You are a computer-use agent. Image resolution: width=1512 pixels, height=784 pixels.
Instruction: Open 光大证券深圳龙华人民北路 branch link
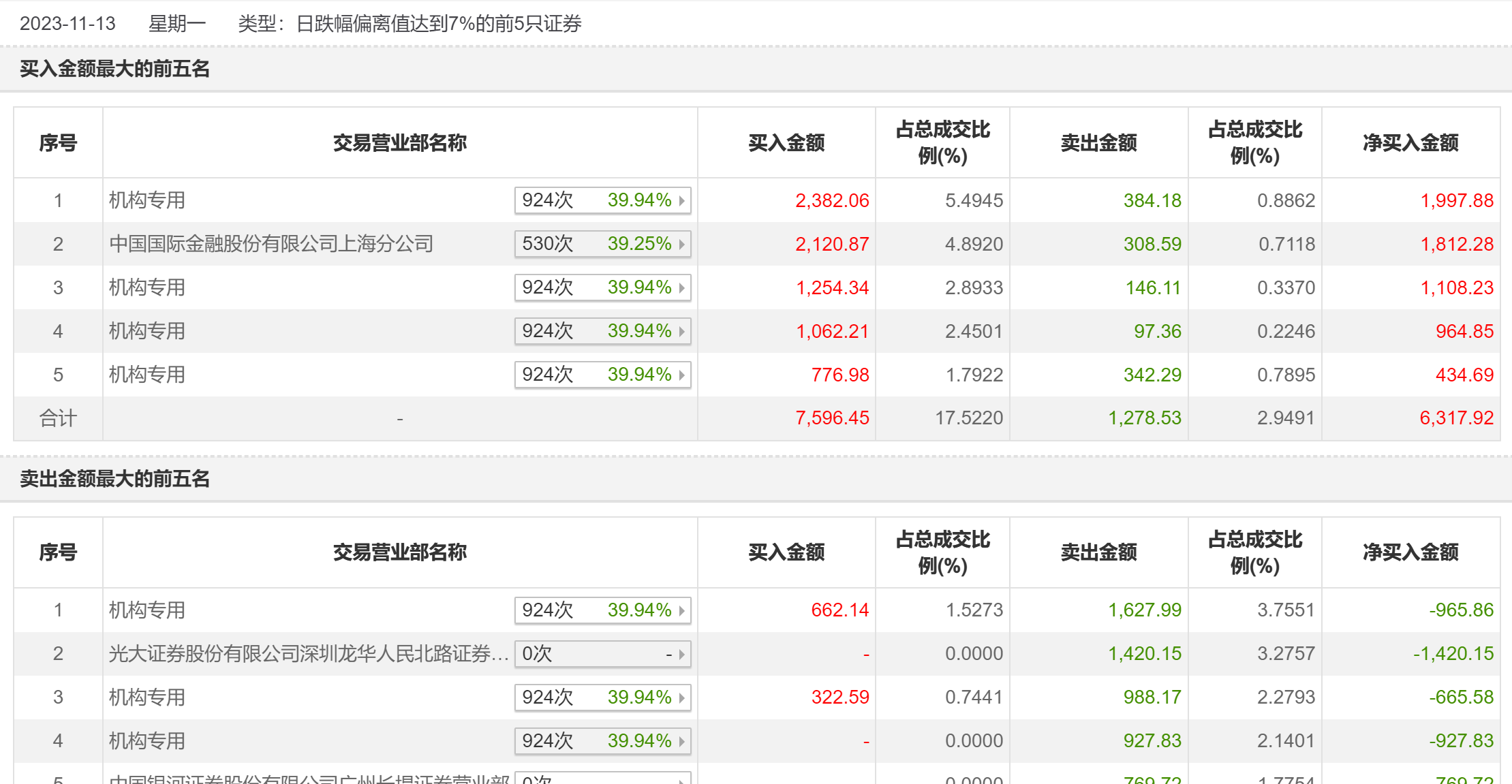click(309, 654)
